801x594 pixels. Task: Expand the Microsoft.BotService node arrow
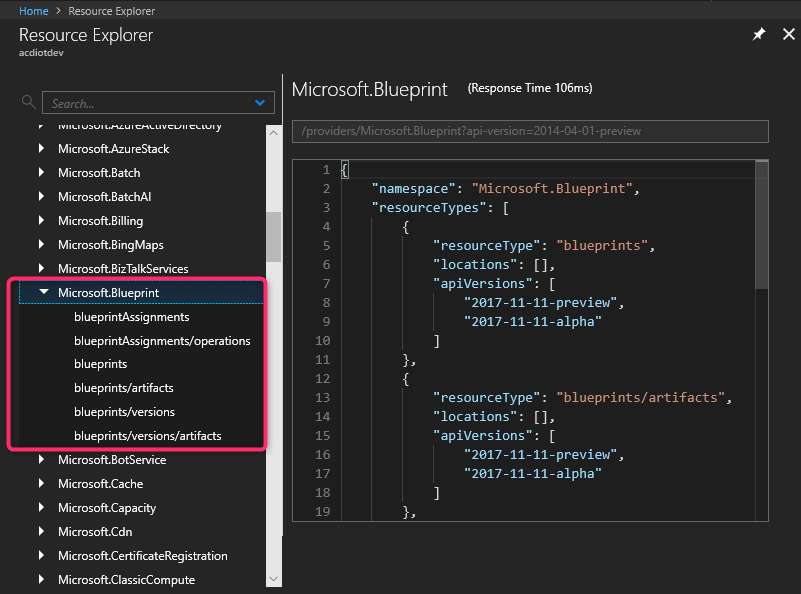click(42, 460)
